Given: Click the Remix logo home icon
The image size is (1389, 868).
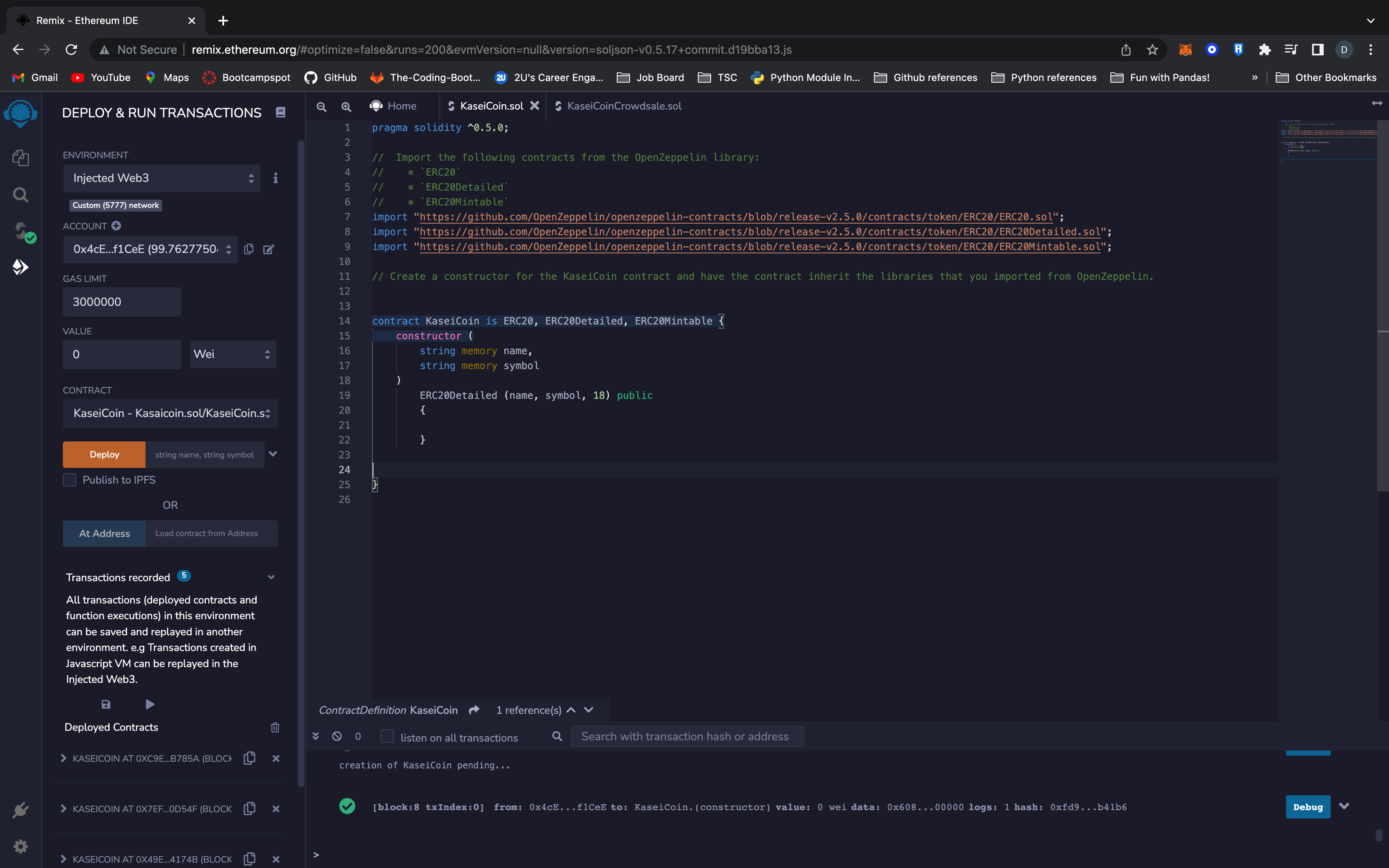Looking at the screenshot, I should tap(21, 113).
